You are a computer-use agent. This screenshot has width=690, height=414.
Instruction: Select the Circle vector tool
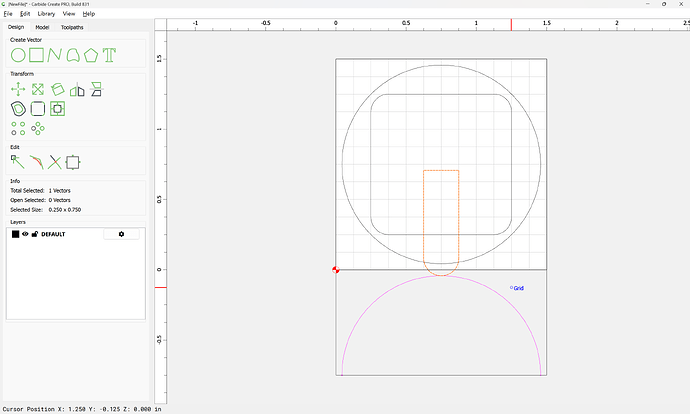18,54
